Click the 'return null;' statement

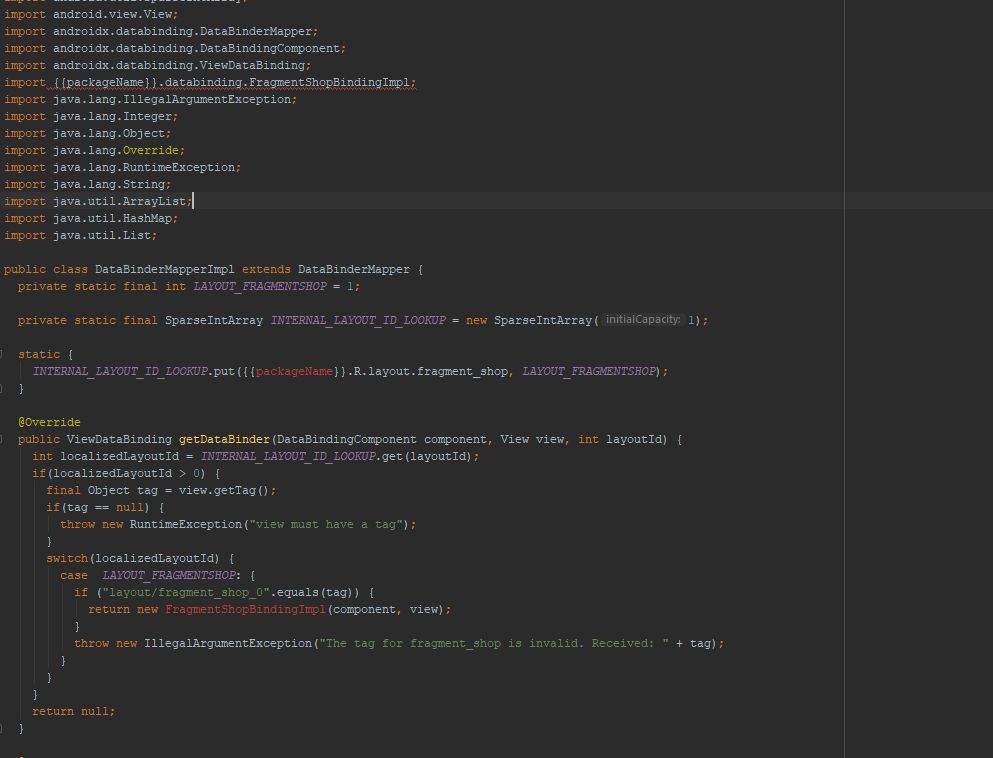pyautogui.click(x=73, y=712)
